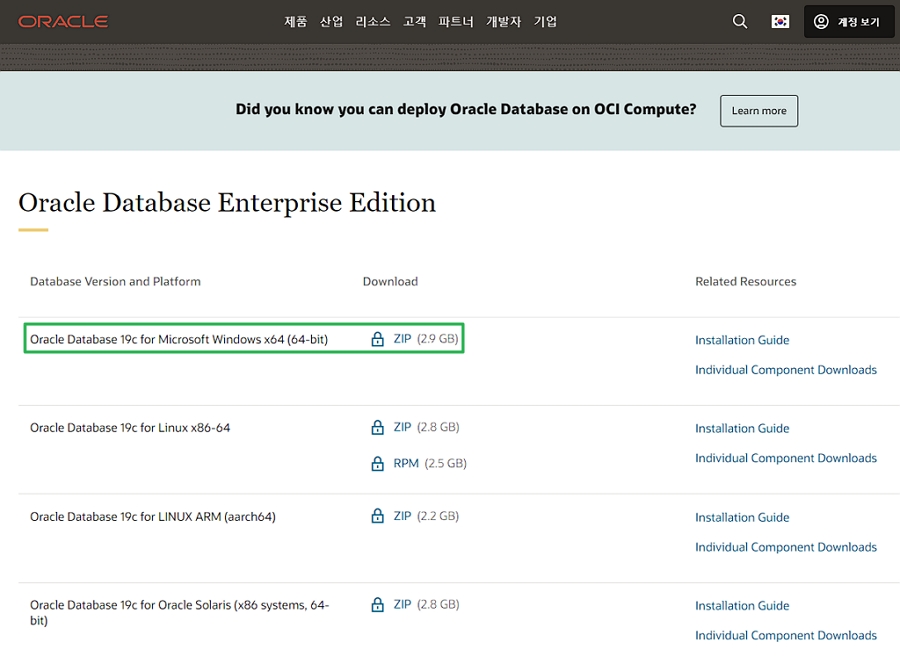Click the lock icon beside the RPM download
The image size is (900, 664).
point(377,463)
